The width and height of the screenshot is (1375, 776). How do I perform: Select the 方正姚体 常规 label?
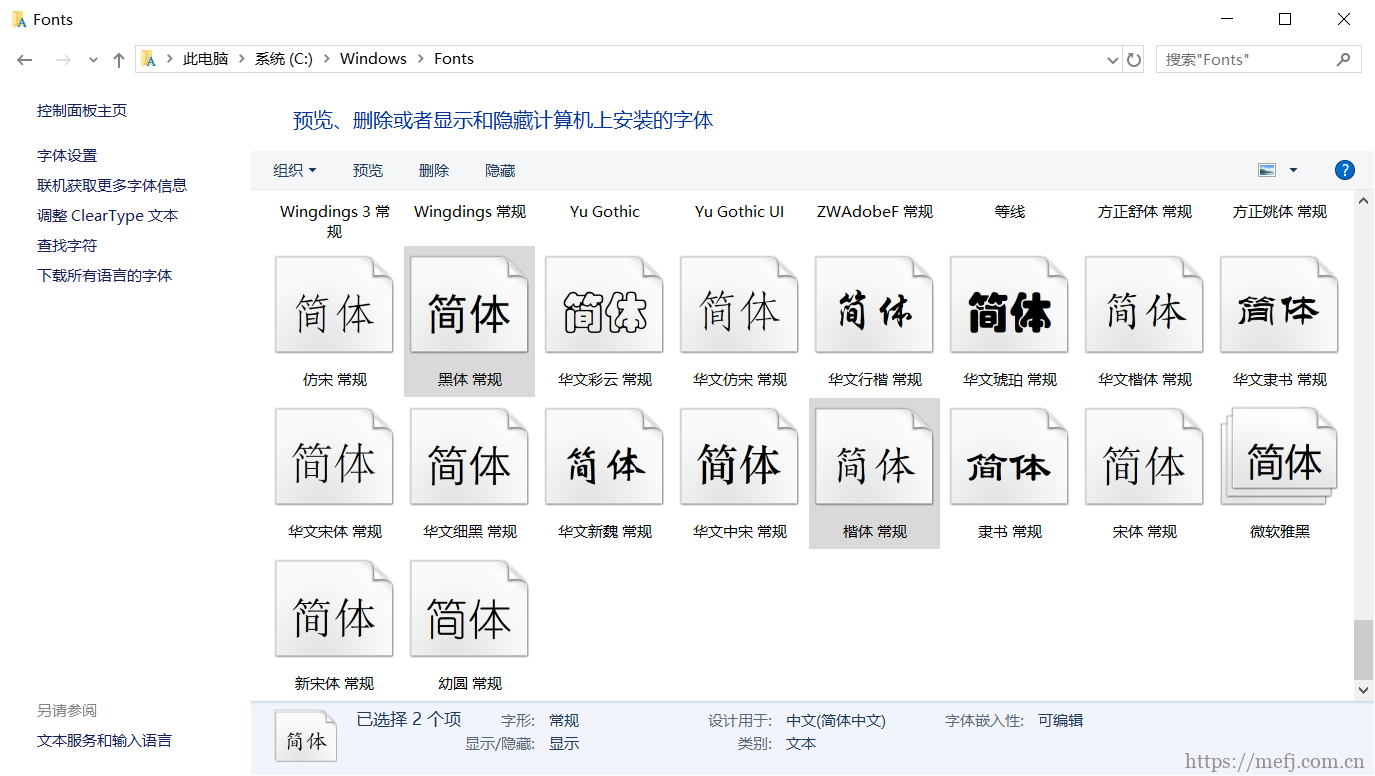1280,212
